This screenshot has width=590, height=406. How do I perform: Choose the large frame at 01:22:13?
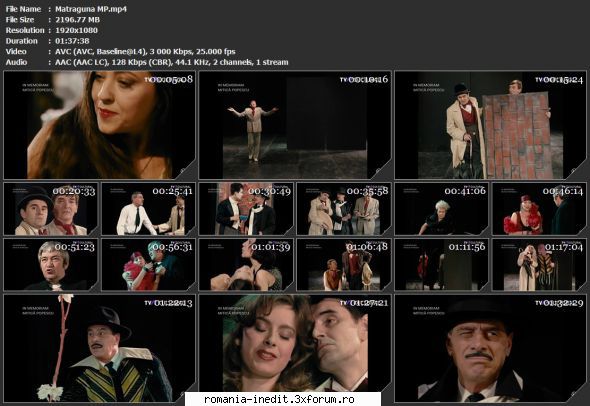[100, 348]
